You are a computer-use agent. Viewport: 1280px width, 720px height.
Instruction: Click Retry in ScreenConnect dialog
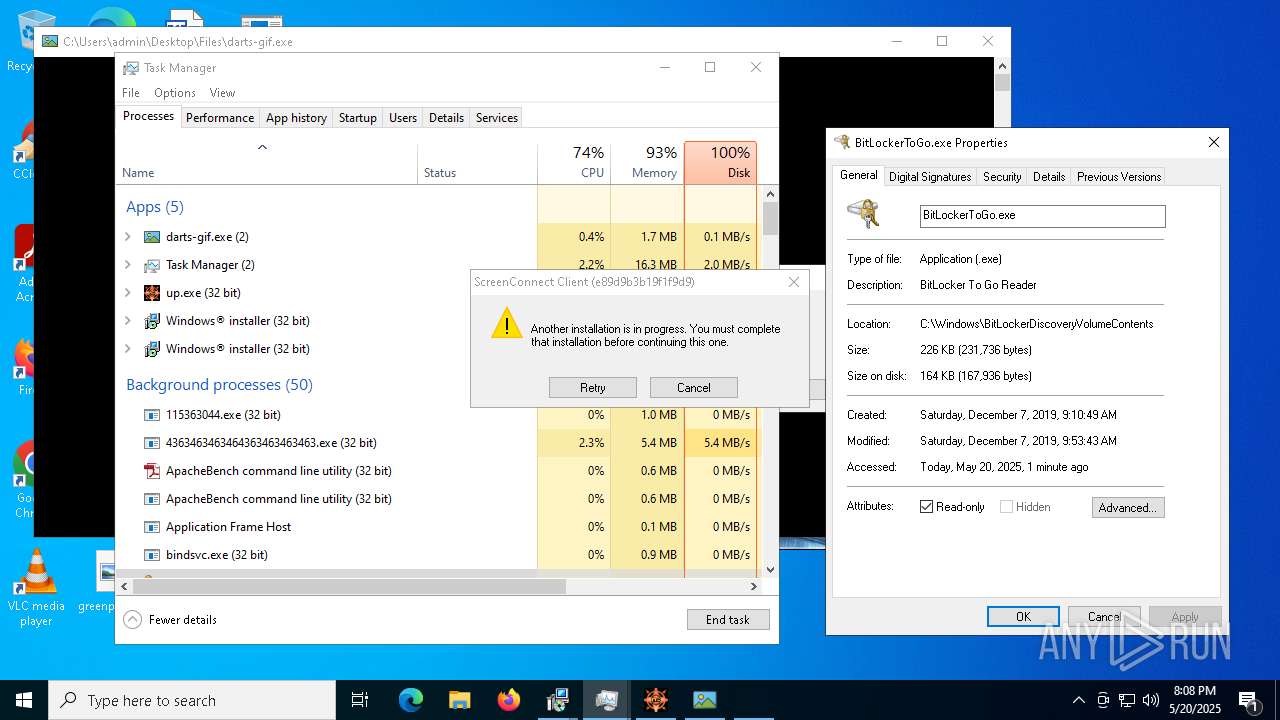click(x=593, y=387)
